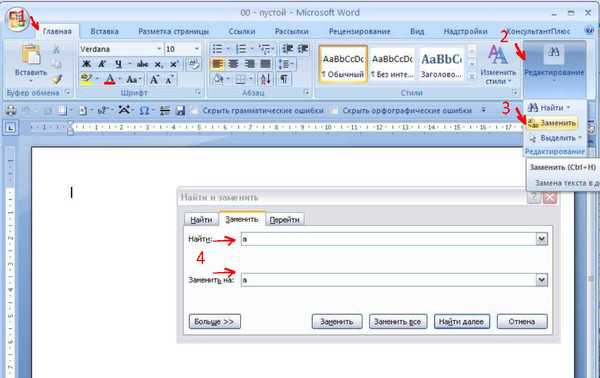
Task: Justify text with the justify alignment icon
Action: coord(266,64)
